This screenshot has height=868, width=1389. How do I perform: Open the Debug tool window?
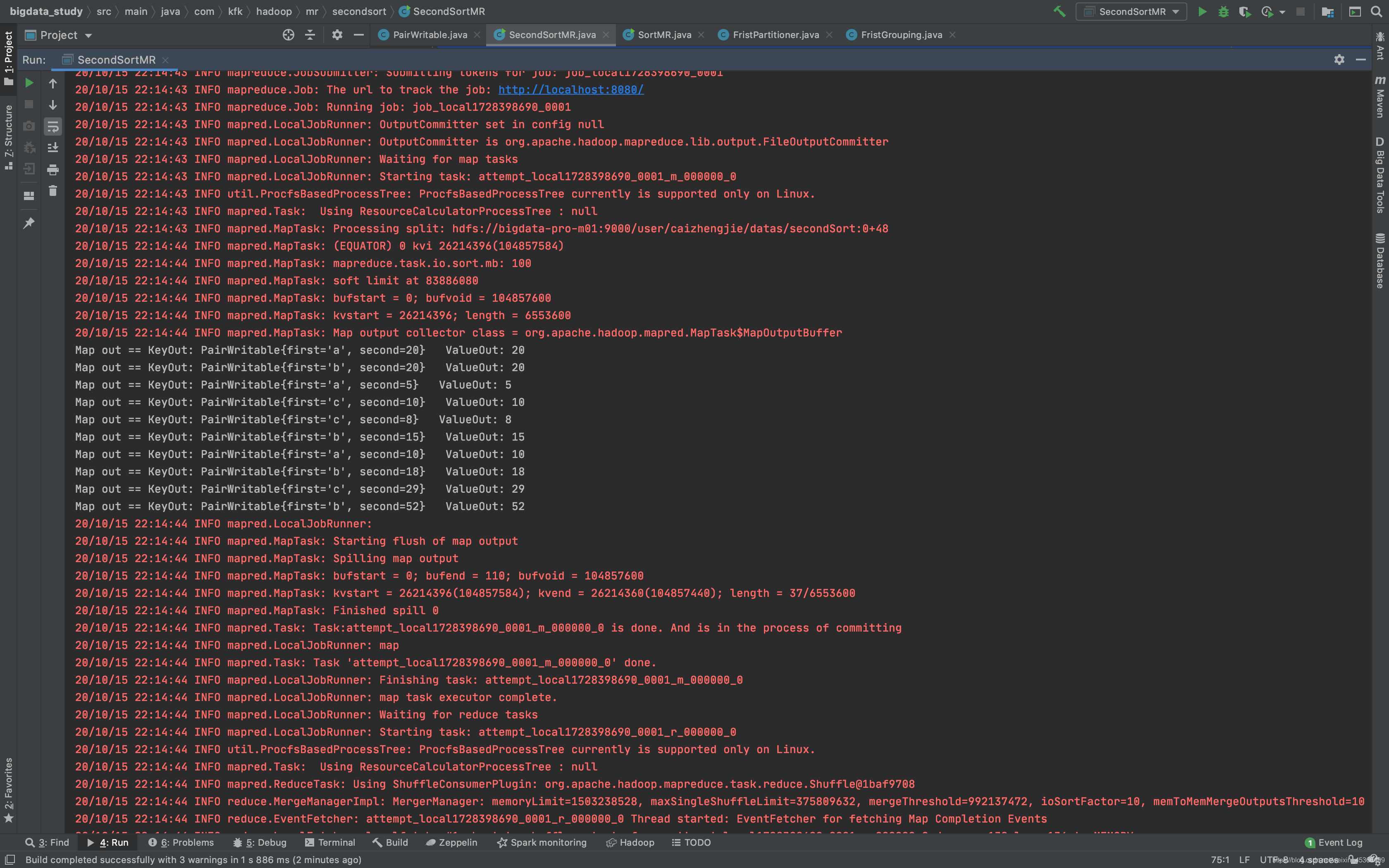(x=260, y=842)
